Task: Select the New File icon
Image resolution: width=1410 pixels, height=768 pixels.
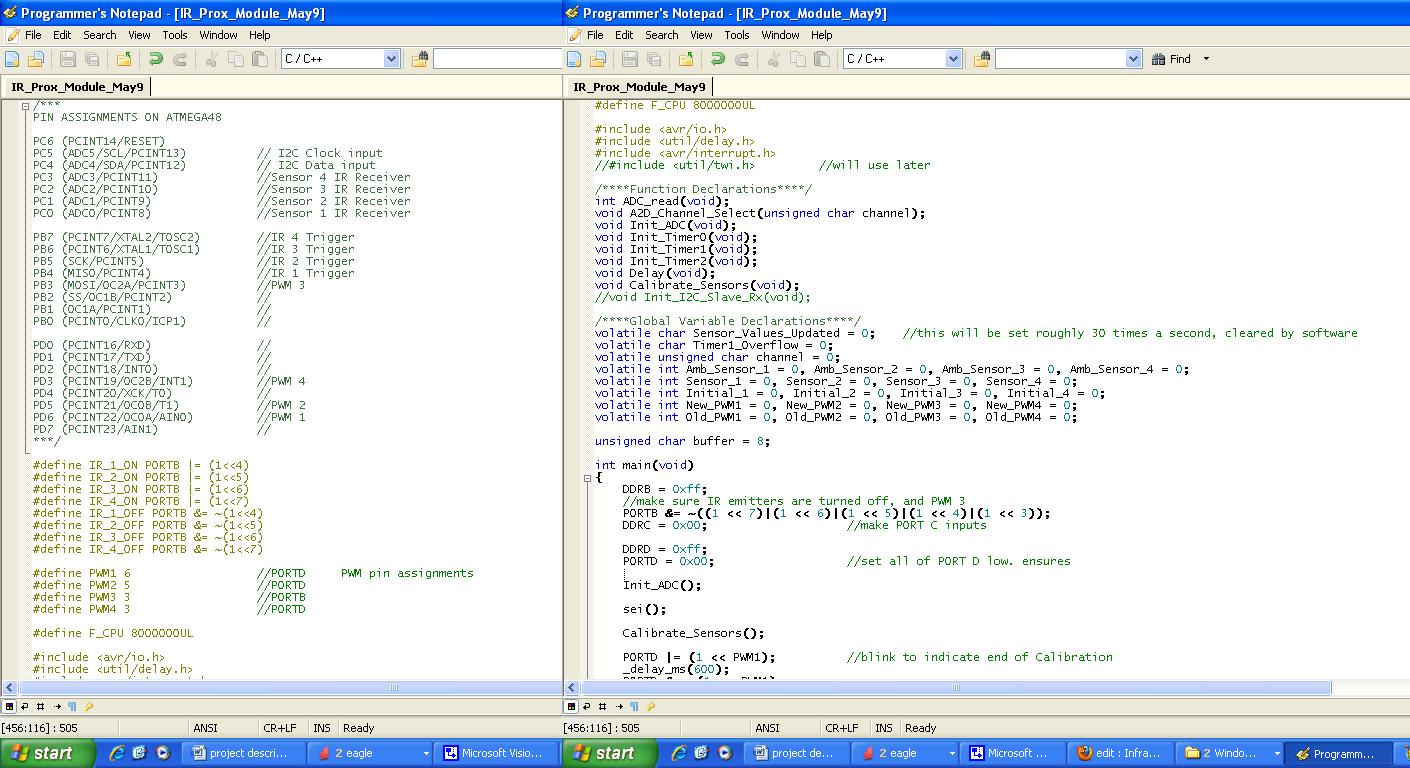Action: [11, 59]
